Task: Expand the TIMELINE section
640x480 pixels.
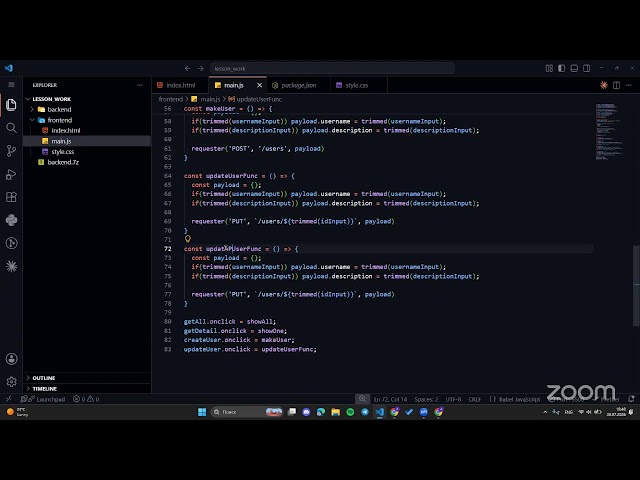Action: [44, 389]
